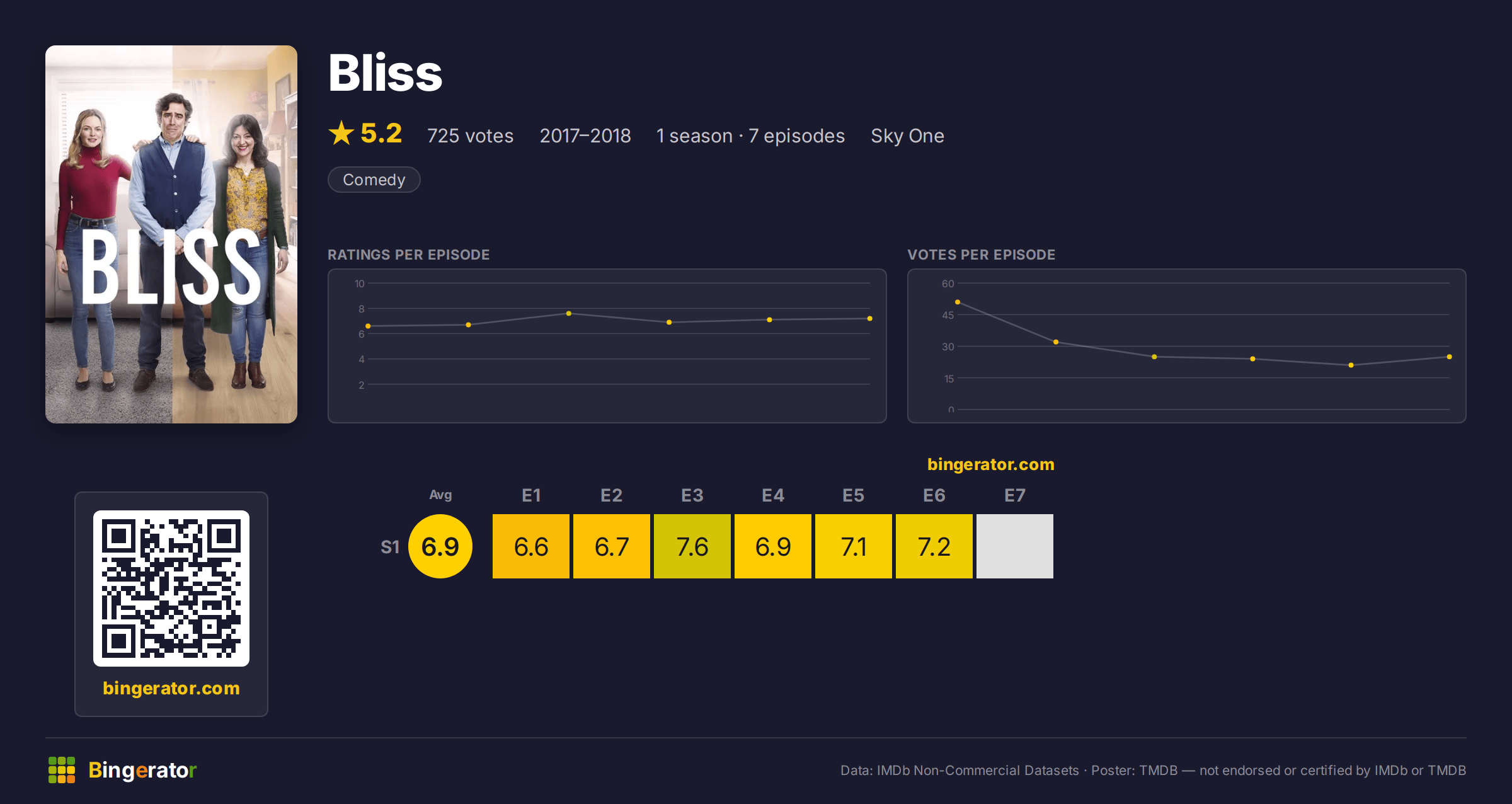Viewport: 1512px width, 804px height.
Task: Click the Bingerator brand name in footer
Action: 142,770
